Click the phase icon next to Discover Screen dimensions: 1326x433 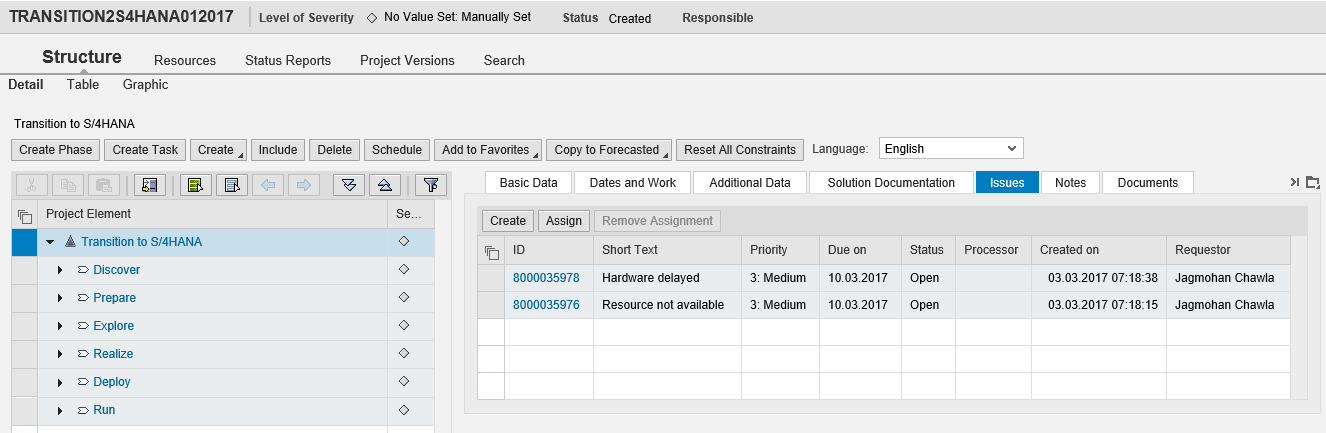coord(83,270)
